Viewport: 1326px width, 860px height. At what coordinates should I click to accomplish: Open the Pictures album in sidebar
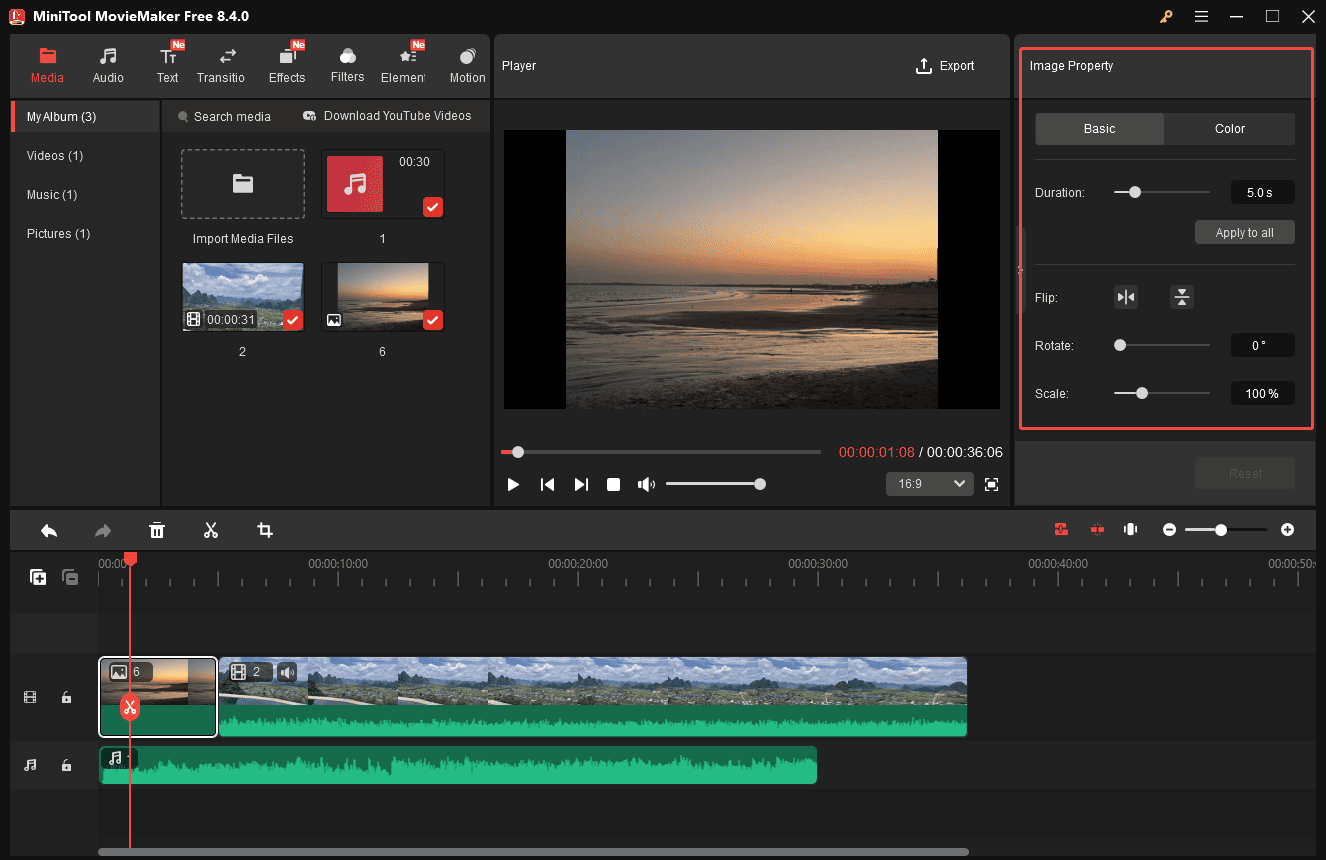tap(58, 233)
